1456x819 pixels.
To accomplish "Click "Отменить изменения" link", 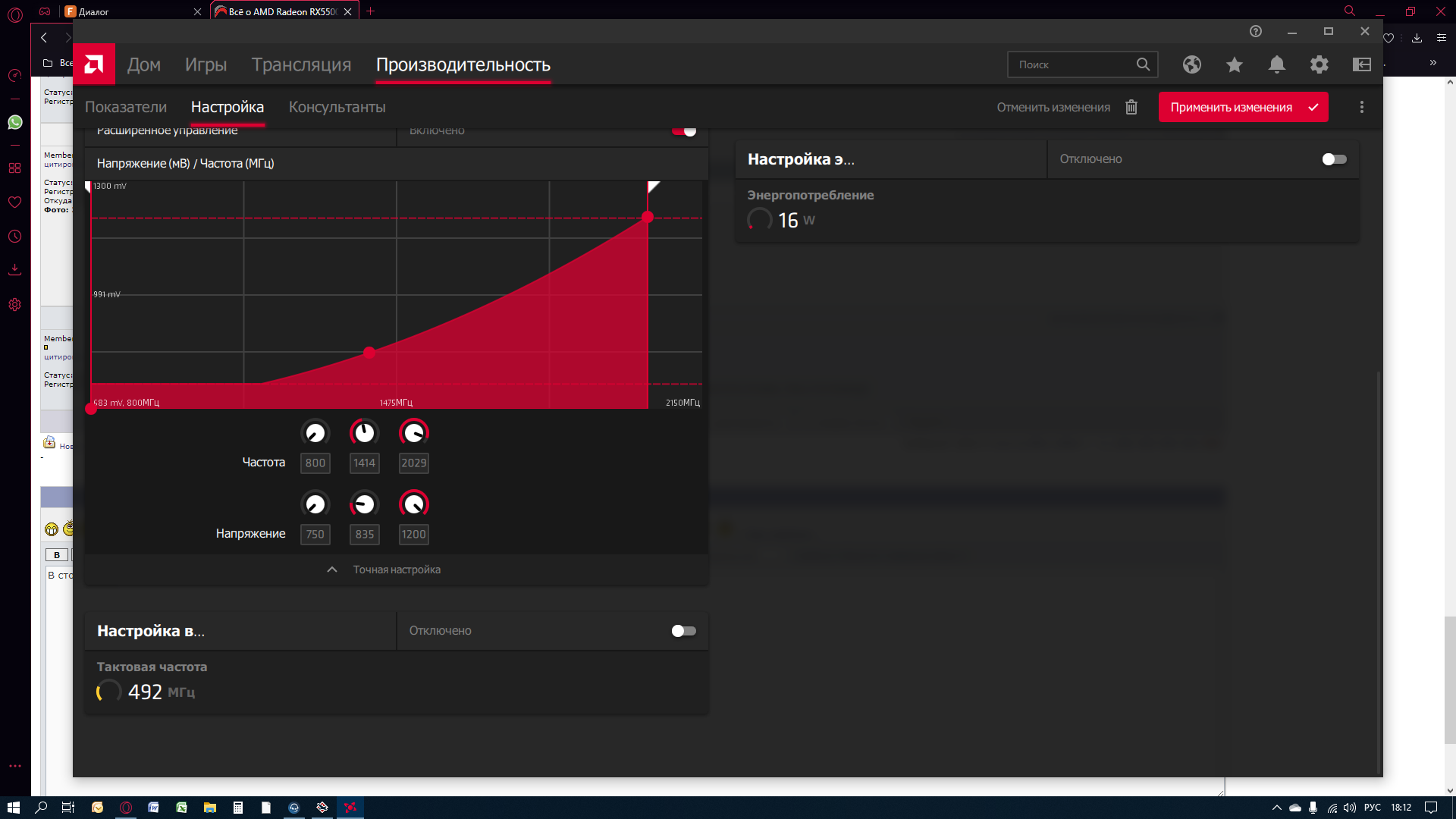I will (x=1053, y=107).
